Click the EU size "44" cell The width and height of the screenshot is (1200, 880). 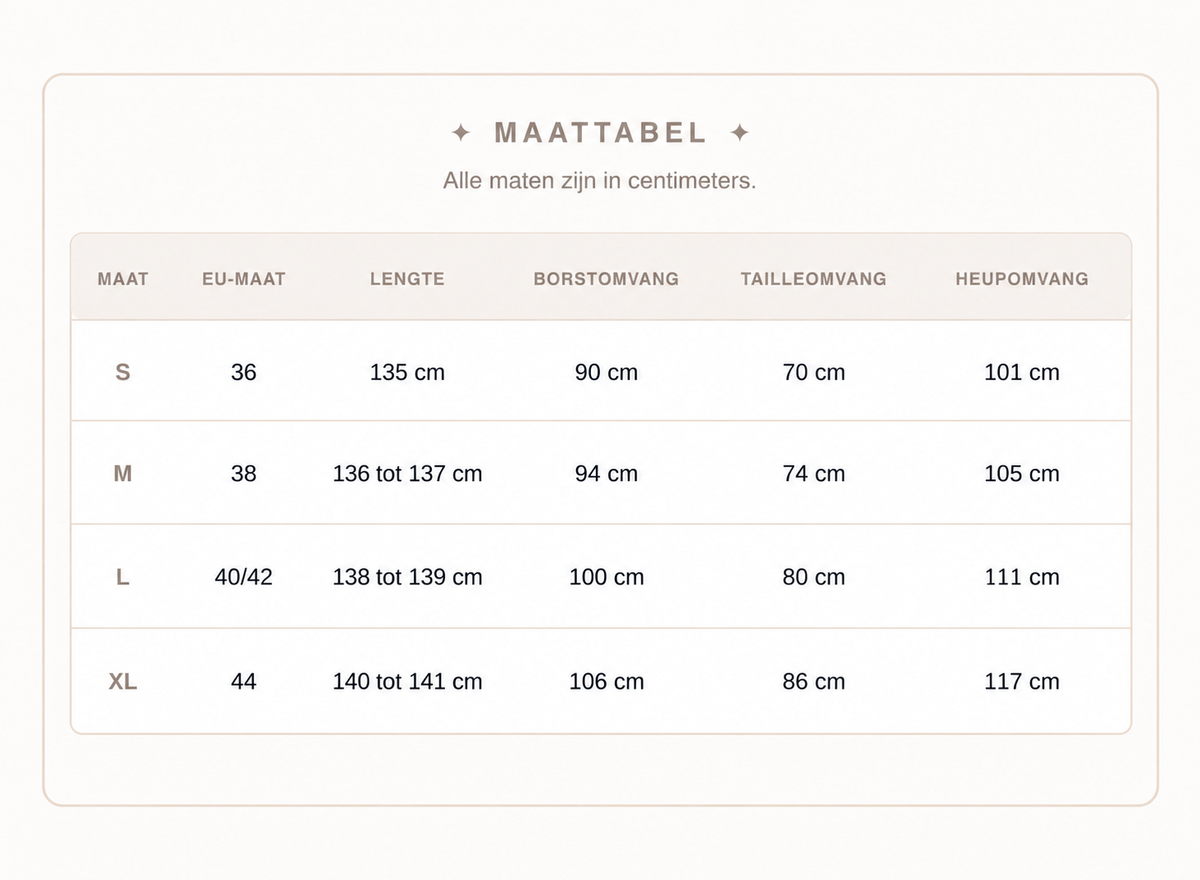pyautogui.click(x=244, y=682)
